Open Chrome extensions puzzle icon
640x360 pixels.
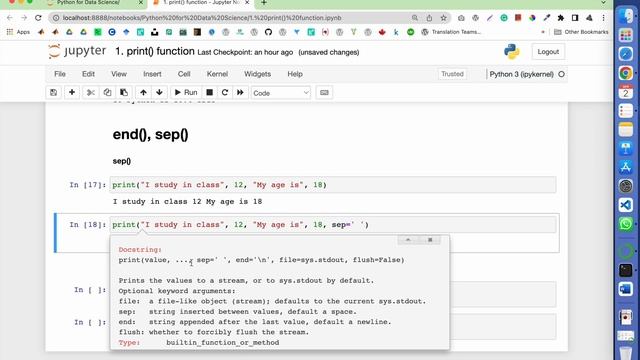pos(561,18)
